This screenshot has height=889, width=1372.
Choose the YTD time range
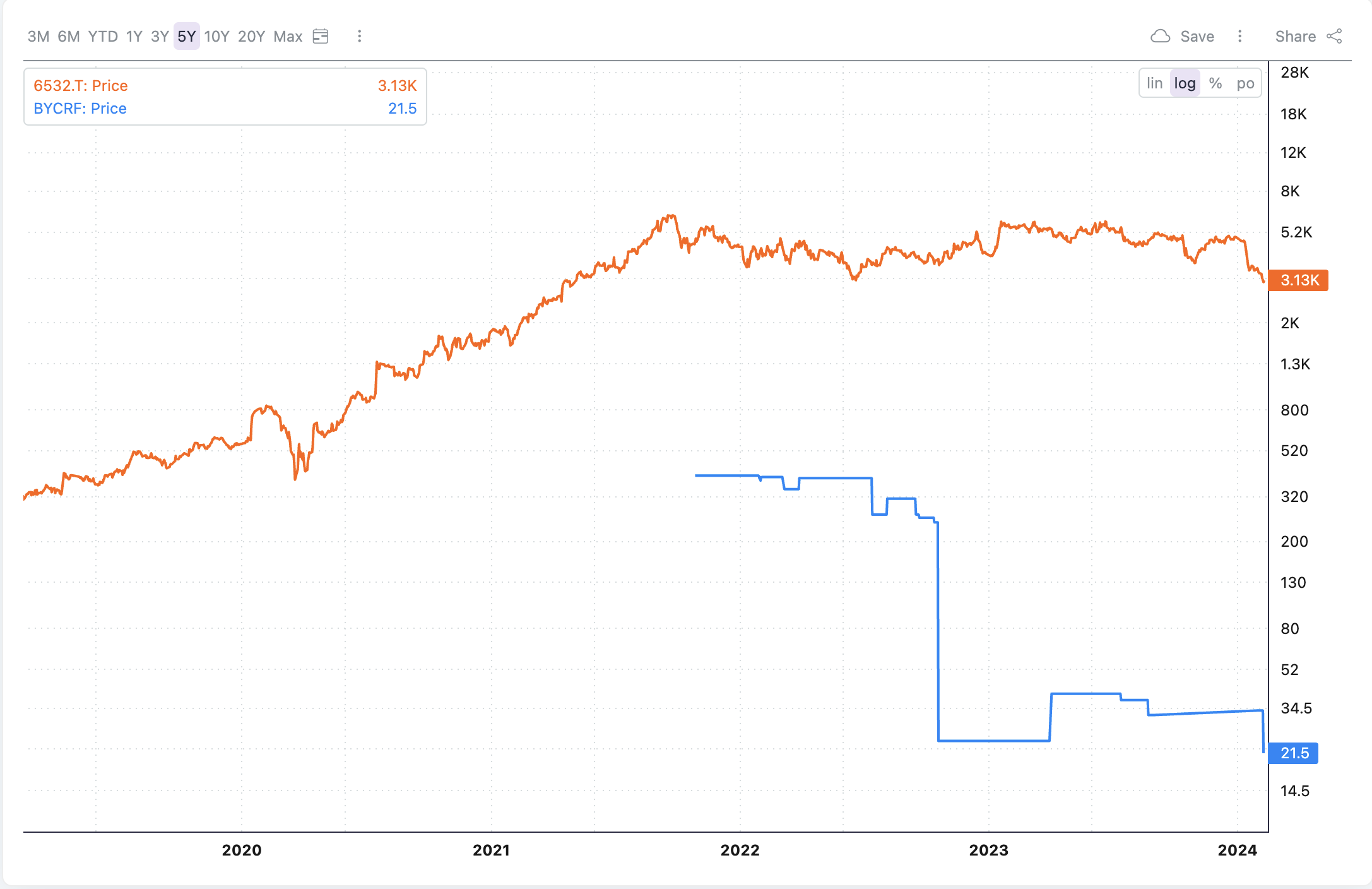[103, 37]
